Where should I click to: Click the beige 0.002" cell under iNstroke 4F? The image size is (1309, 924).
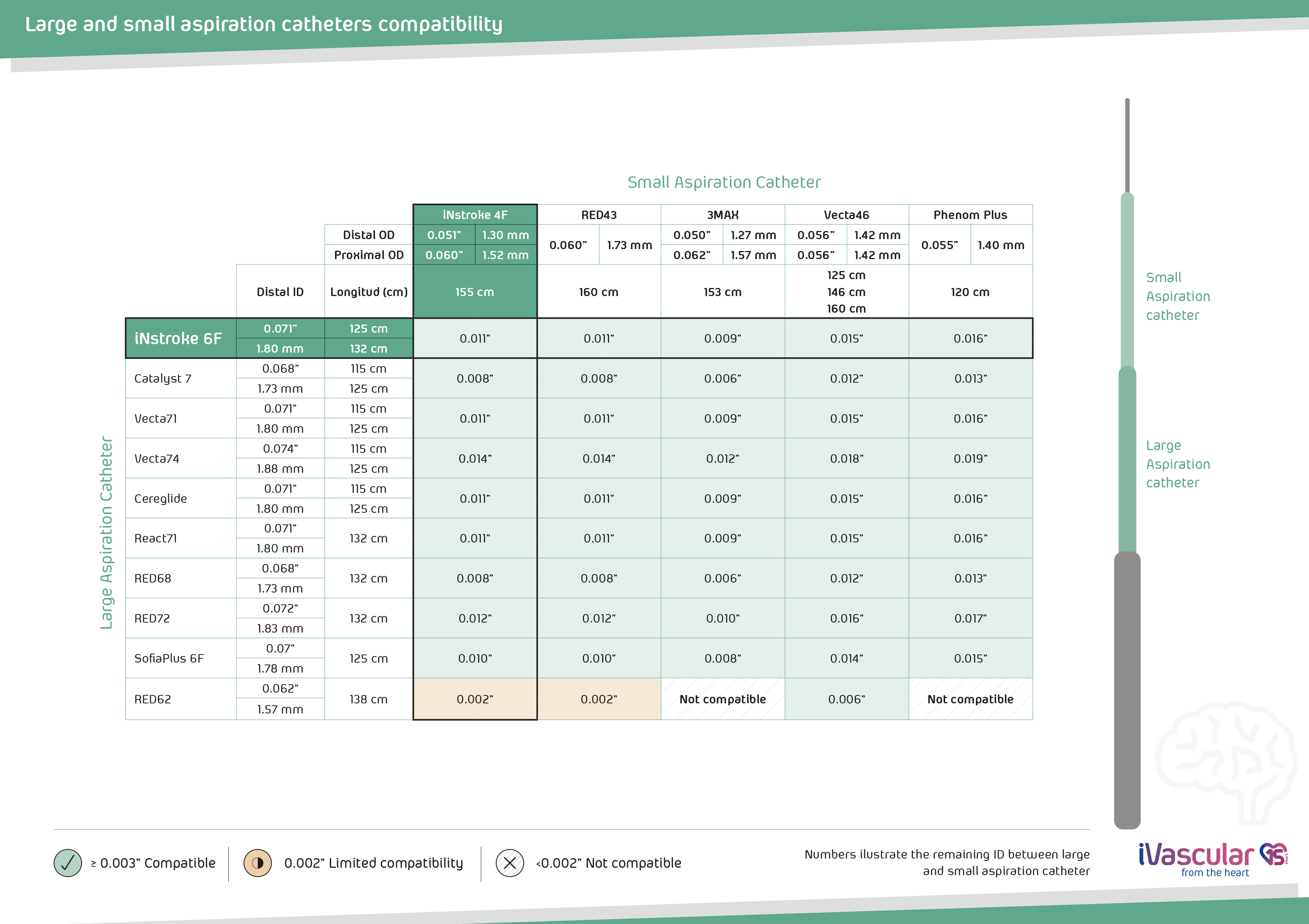[x=475, y=699]
